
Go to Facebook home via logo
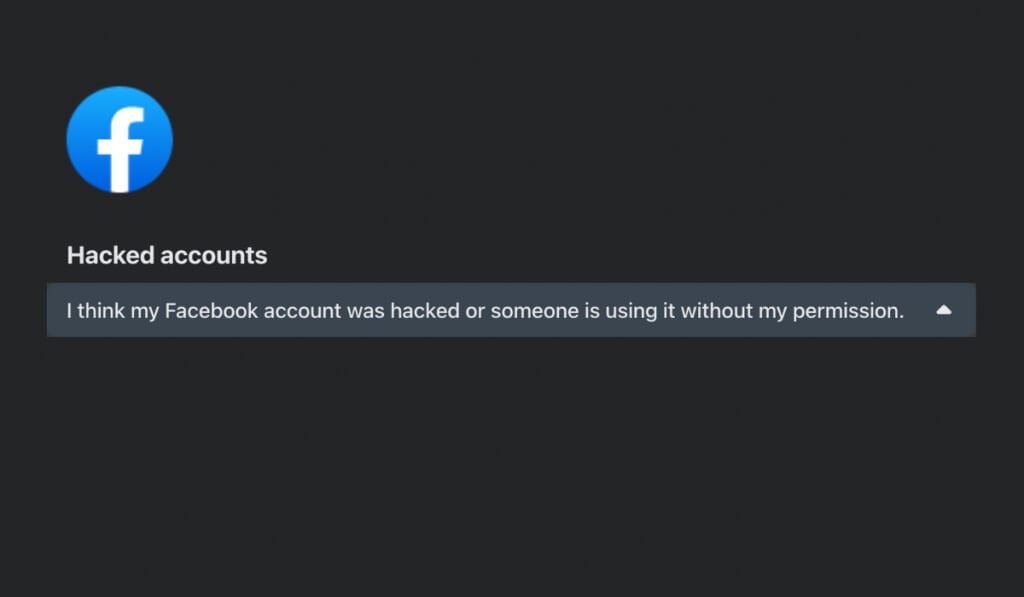119,140
